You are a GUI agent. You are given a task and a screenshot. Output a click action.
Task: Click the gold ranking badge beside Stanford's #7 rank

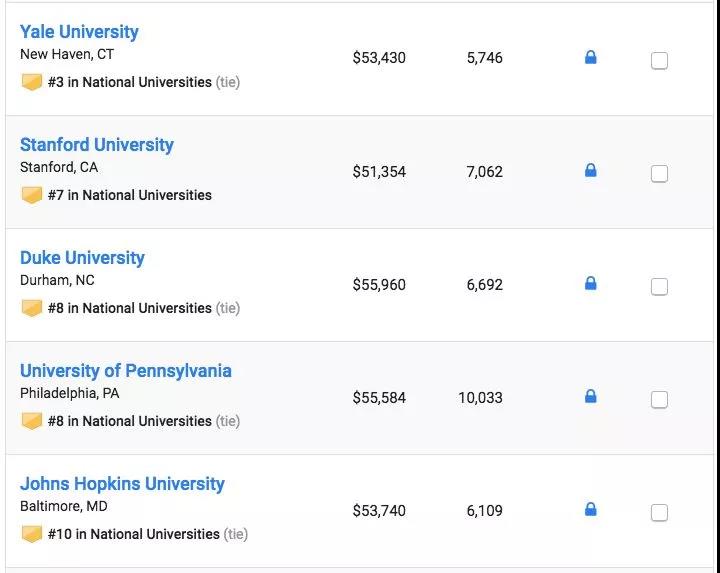click(32, 195)
